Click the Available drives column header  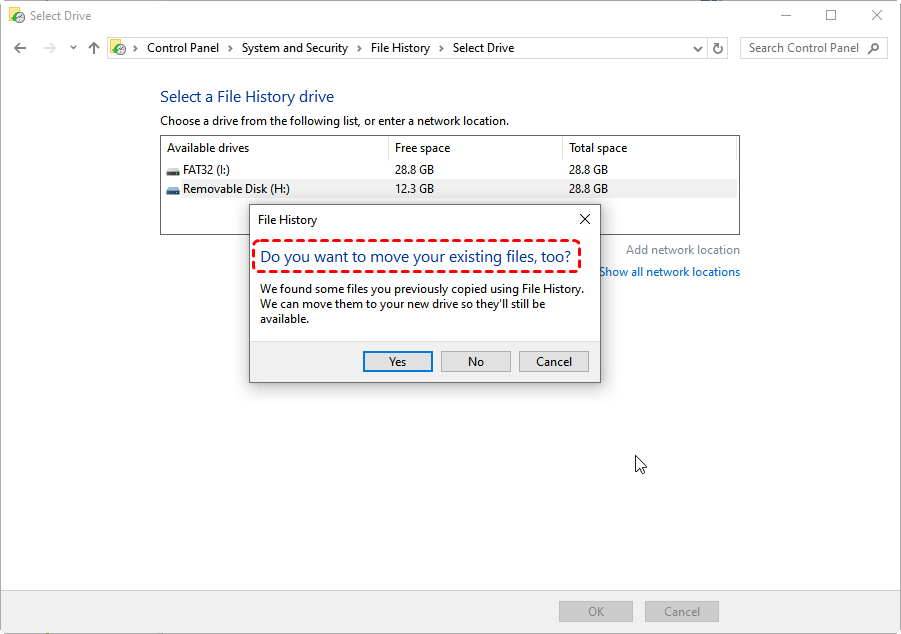point(275,148)
